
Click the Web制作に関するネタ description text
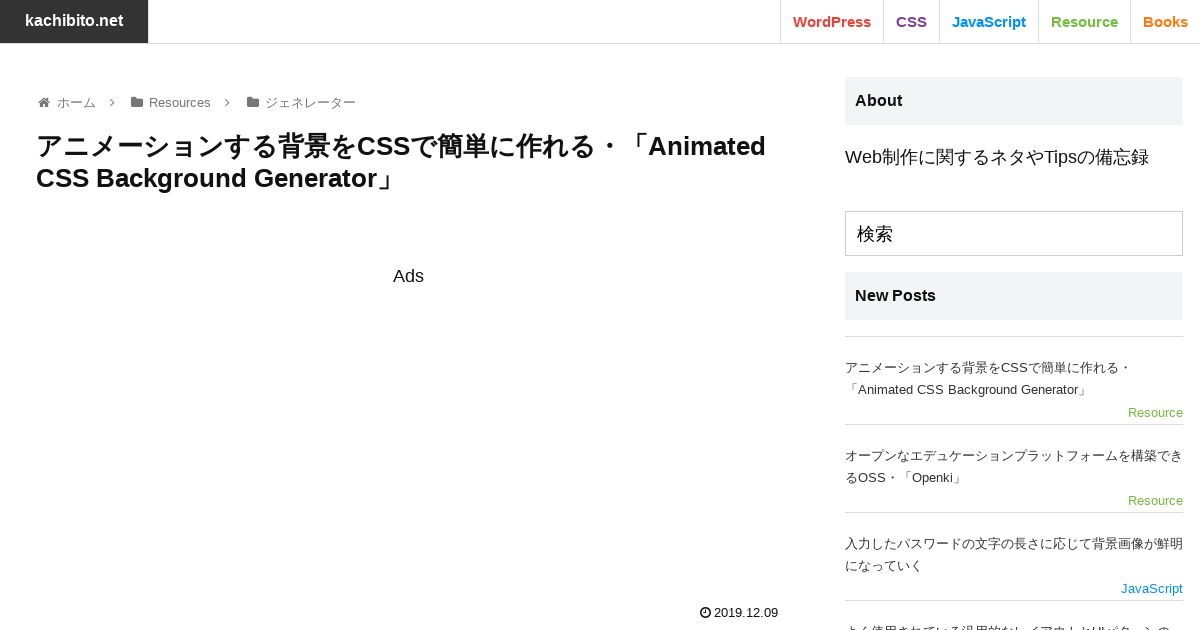click(997, 157)
